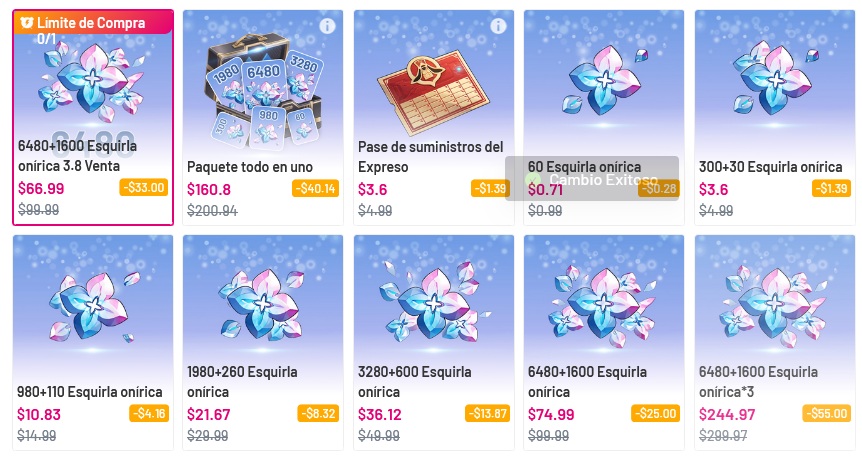Choose the 1980+260 Esquirla onírica pack
Image resolution: width=862 pixels, height=457 pixels.
point(263,343)
